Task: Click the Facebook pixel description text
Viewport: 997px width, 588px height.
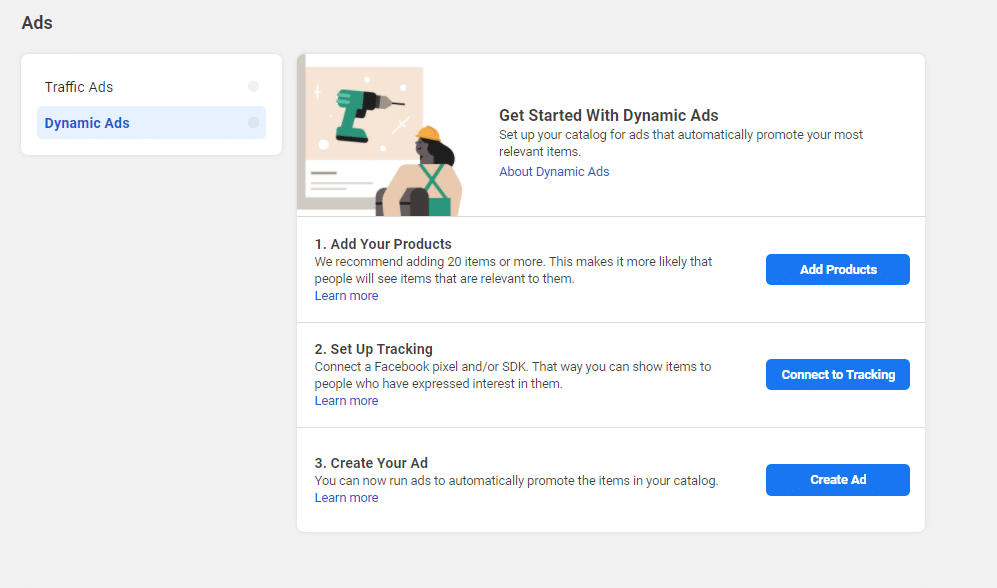Action: [512, 375]
